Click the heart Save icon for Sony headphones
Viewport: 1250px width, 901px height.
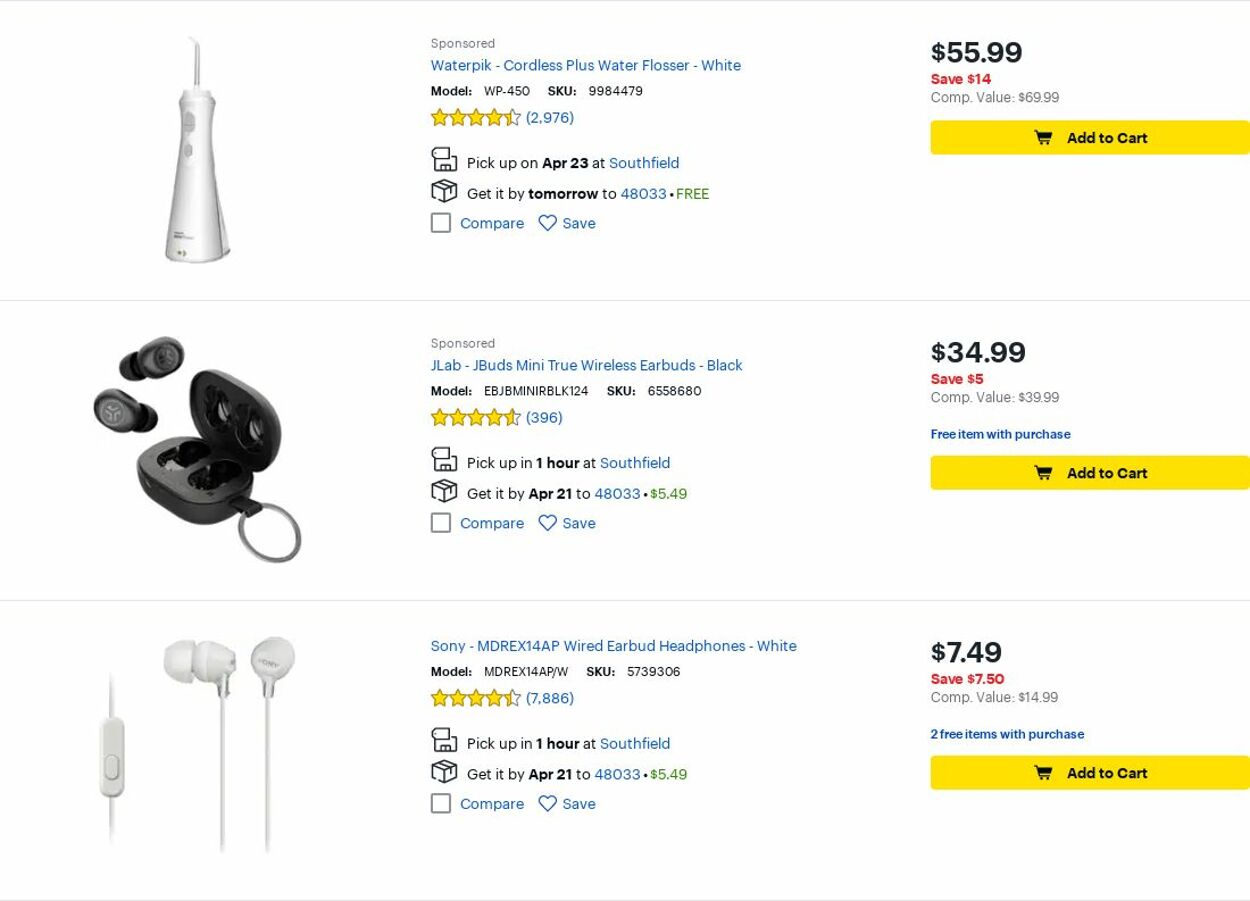(547, 804)
